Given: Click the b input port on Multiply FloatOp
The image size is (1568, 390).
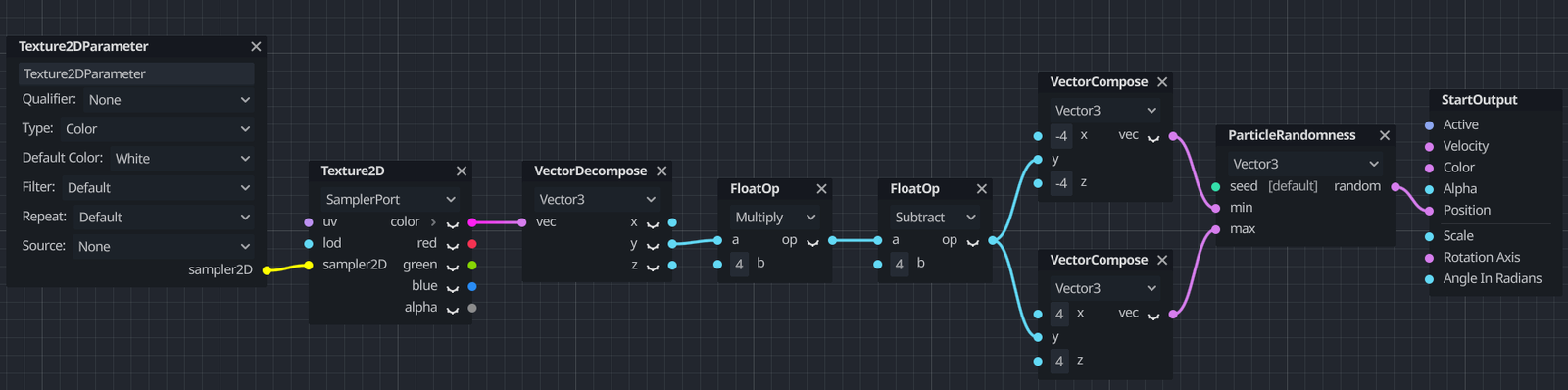Looking at the screenshot, I should [x=718, y=265].
